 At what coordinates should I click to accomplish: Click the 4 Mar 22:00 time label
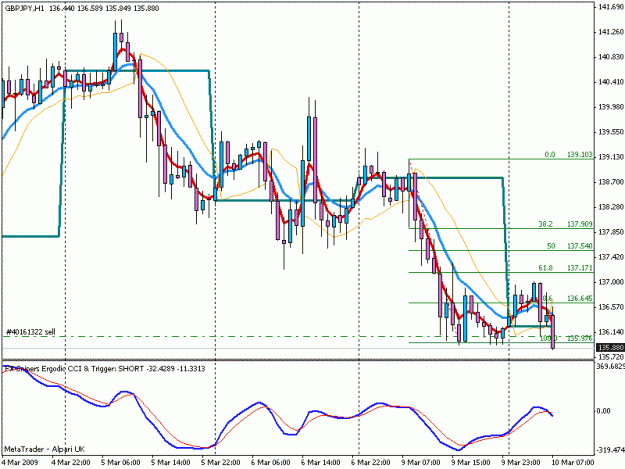[71, 462]
